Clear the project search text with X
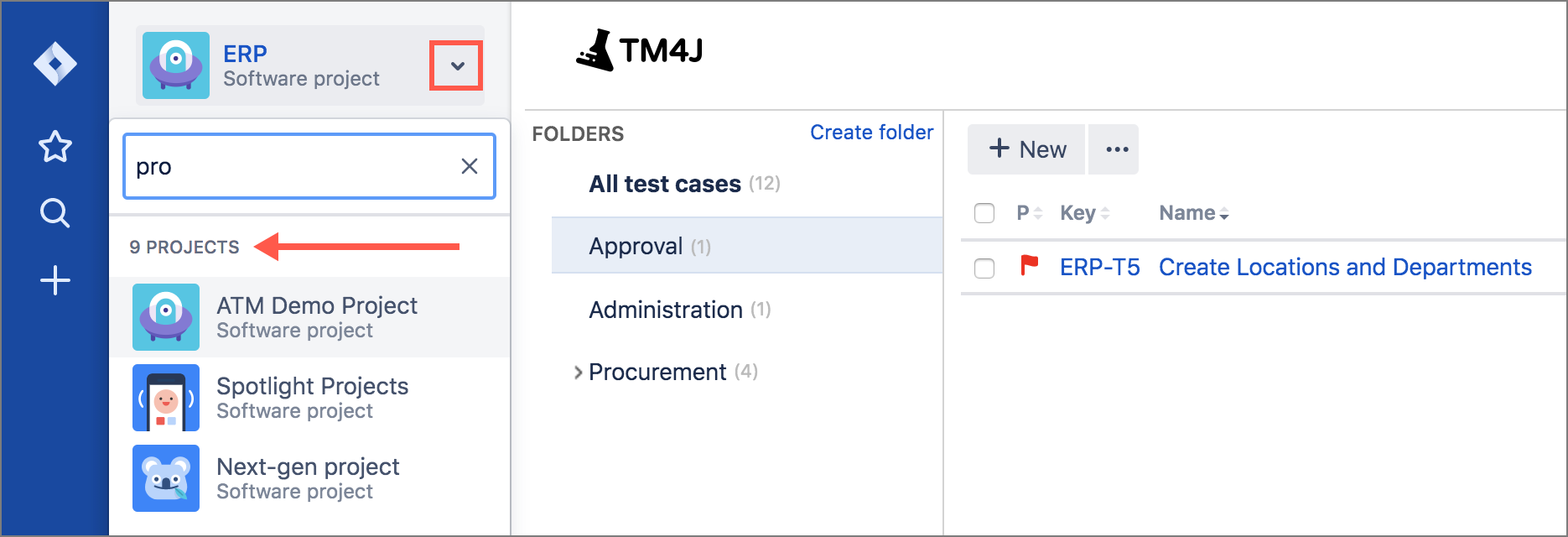1568x537 pixels. click(470, 166)
